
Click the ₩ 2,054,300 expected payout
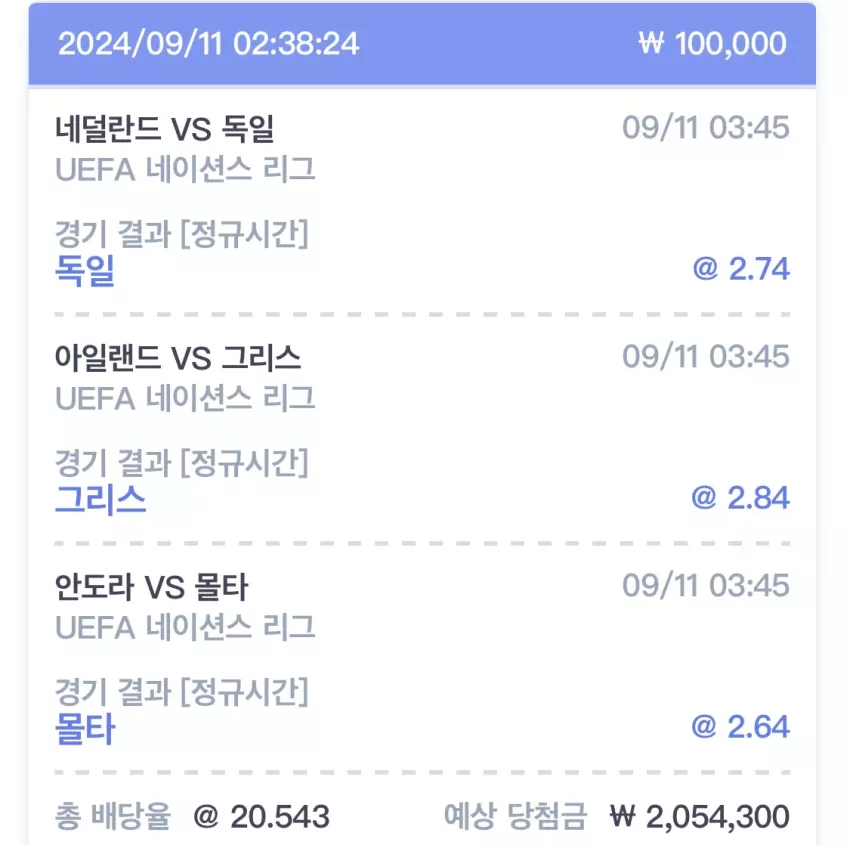pyautogui.click(x=700, y=817)
